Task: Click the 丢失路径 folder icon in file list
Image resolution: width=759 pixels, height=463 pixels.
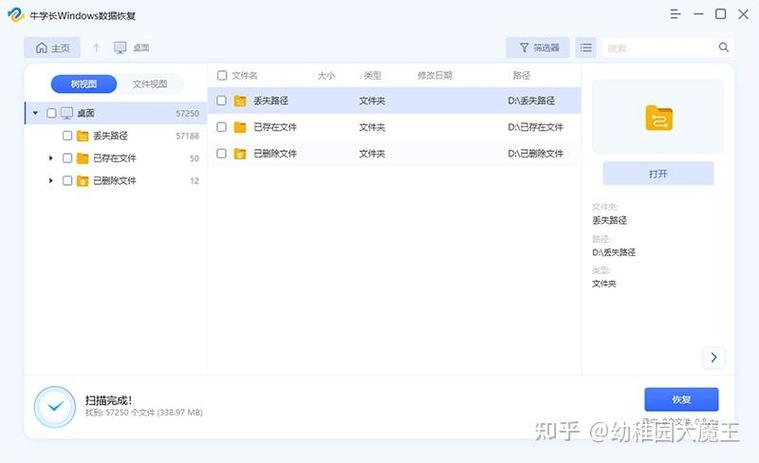Action: [x=240, y=101]
